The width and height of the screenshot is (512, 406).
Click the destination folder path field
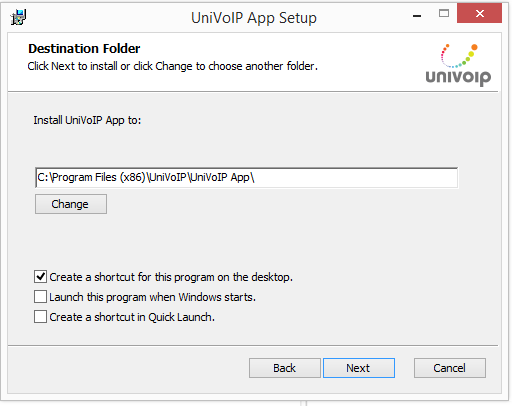pyautogui.click(x=246, y=178)
